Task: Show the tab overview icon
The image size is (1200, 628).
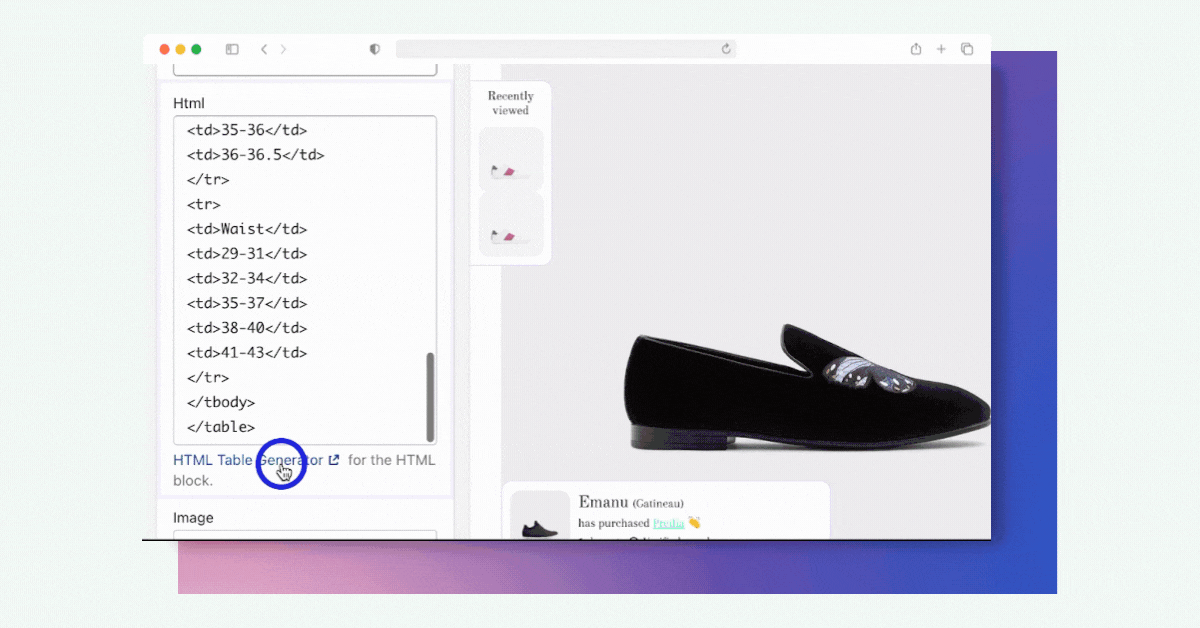Action: (x=967, y=49)
